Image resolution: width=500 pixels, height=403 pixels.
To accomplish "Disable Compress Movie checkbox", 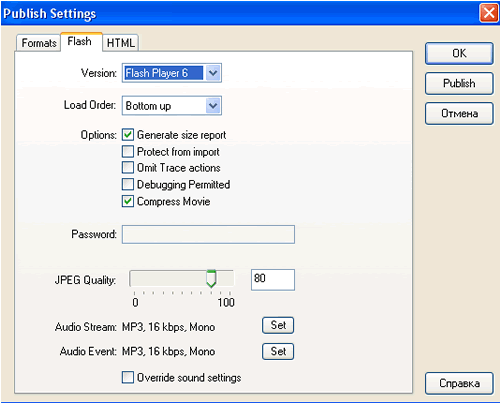I will pos(128,201).
